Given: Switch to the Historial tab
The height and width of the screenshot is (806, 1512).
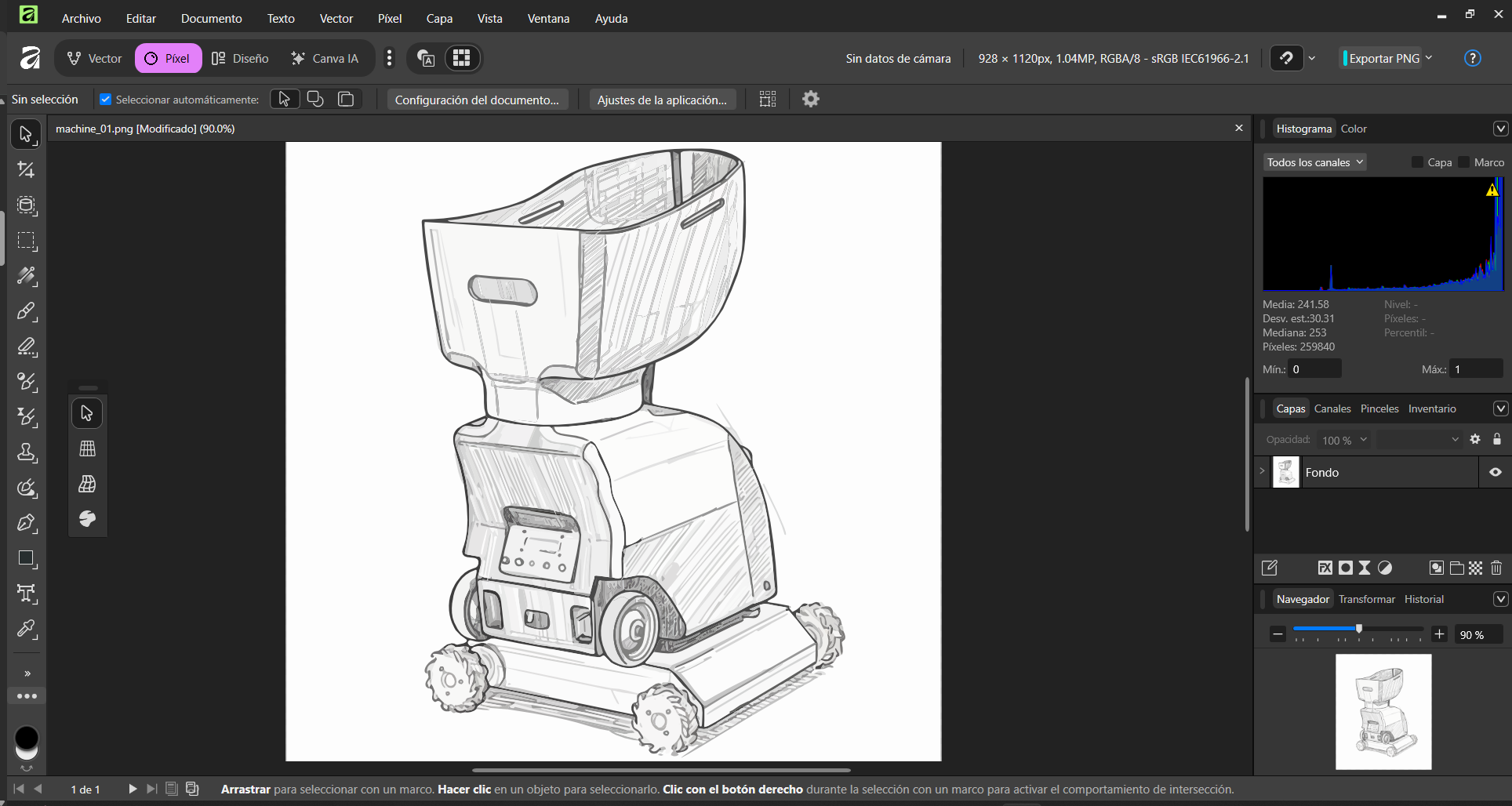Looking at the screenshot, I should pos(1423,599).
